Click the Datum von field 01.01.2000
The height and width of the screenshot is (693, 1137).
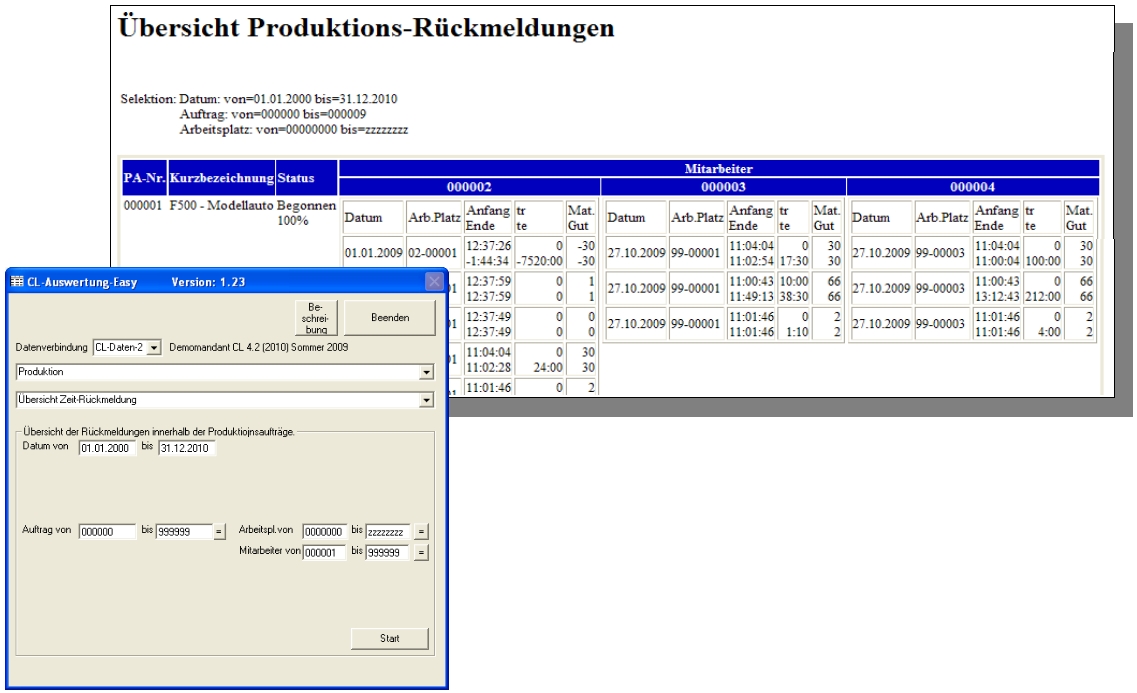(107, 448)
